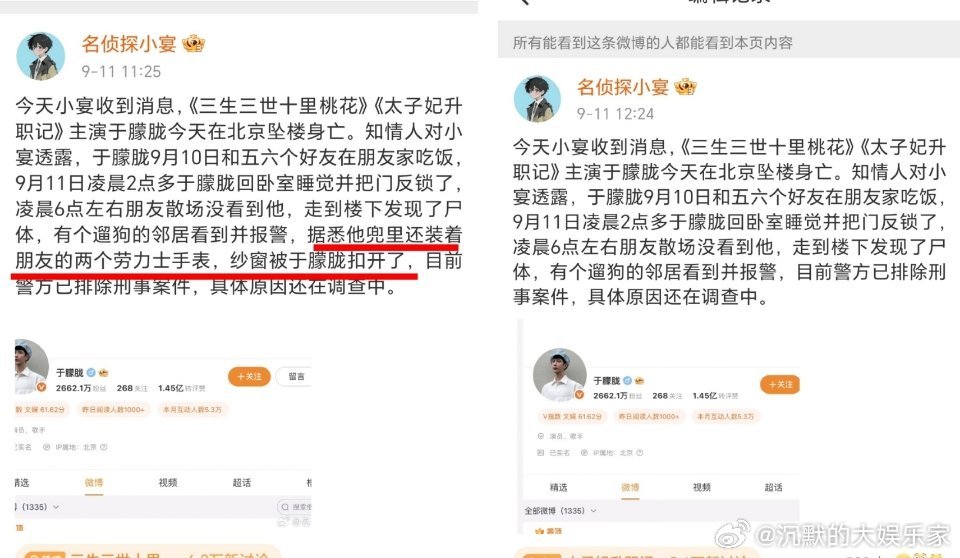Click 于朦胧 profile photo in right card
The width and height of the screenshot is (960, 558).
[560, 374]
